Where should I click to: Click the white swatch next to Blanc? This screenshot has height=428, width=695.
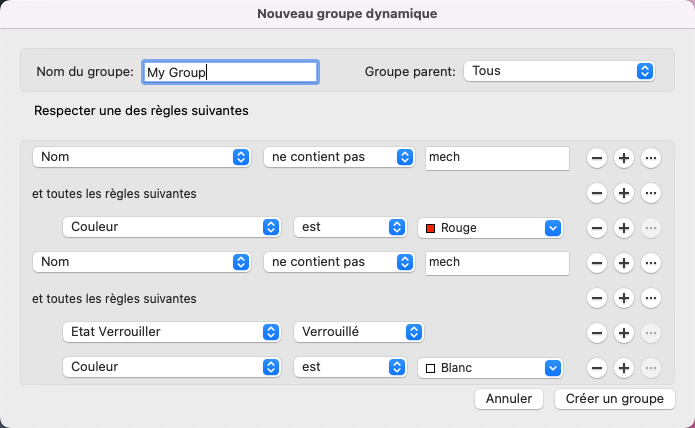coord(431,368)
